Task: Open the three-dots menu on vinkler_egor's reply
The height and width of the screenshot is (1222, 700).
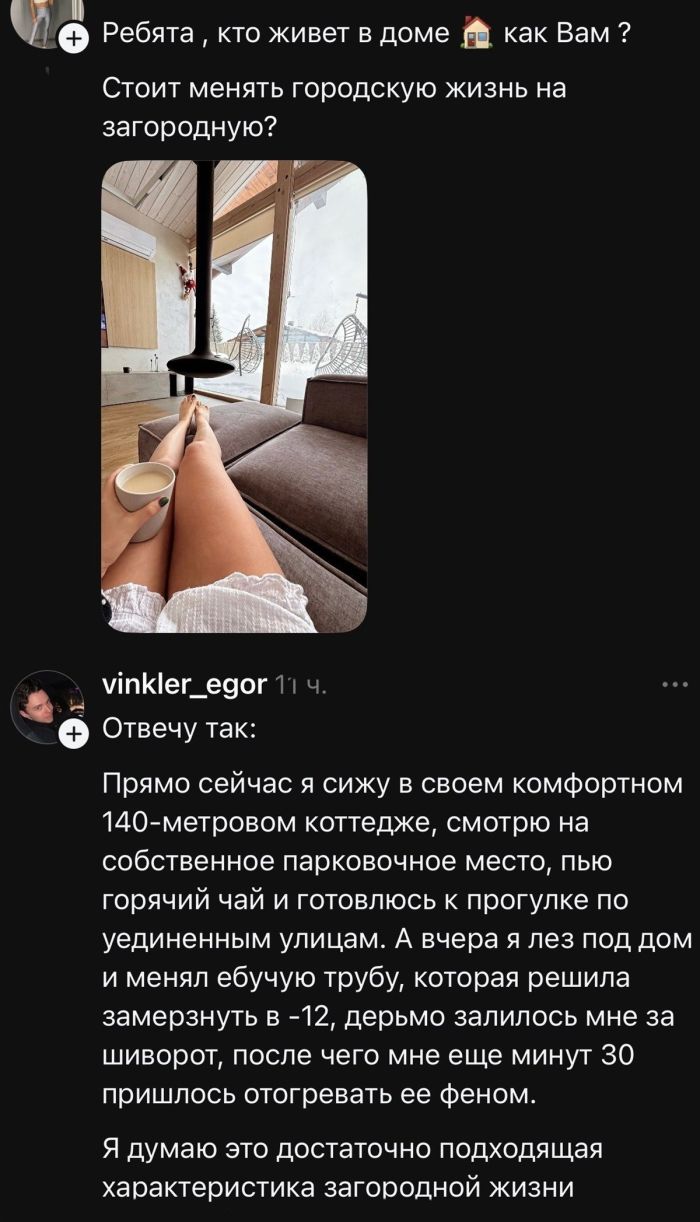Action: point(676,686)
